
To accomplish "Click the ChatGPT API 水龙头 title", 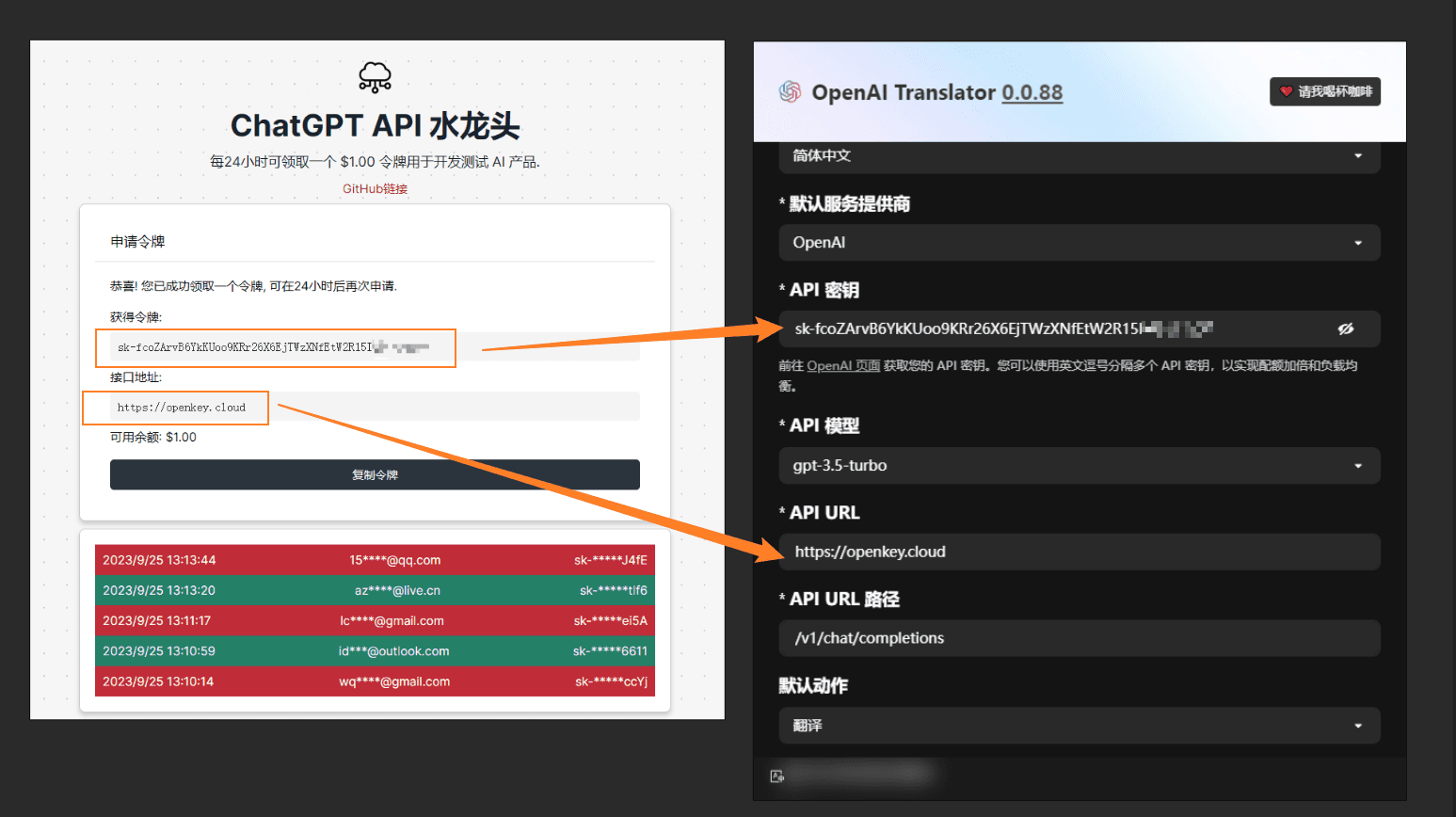I will pos(375,125).
